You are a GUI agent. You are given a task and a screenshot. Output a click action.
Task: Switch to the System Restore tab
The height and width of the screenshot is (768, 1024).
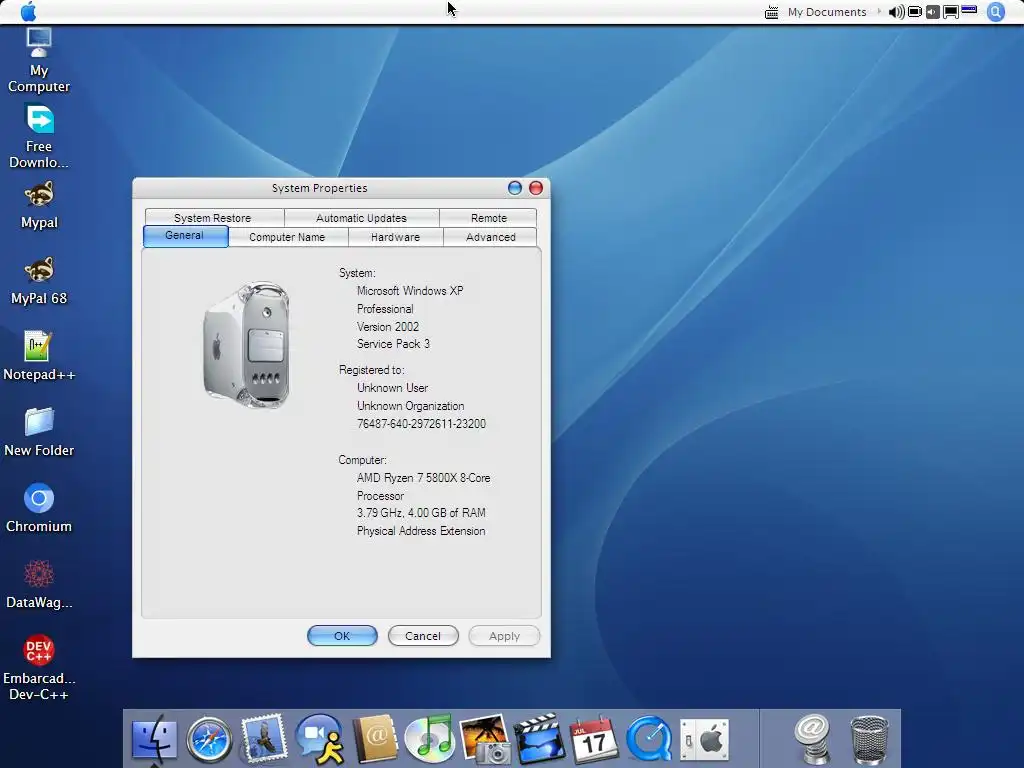214,217
